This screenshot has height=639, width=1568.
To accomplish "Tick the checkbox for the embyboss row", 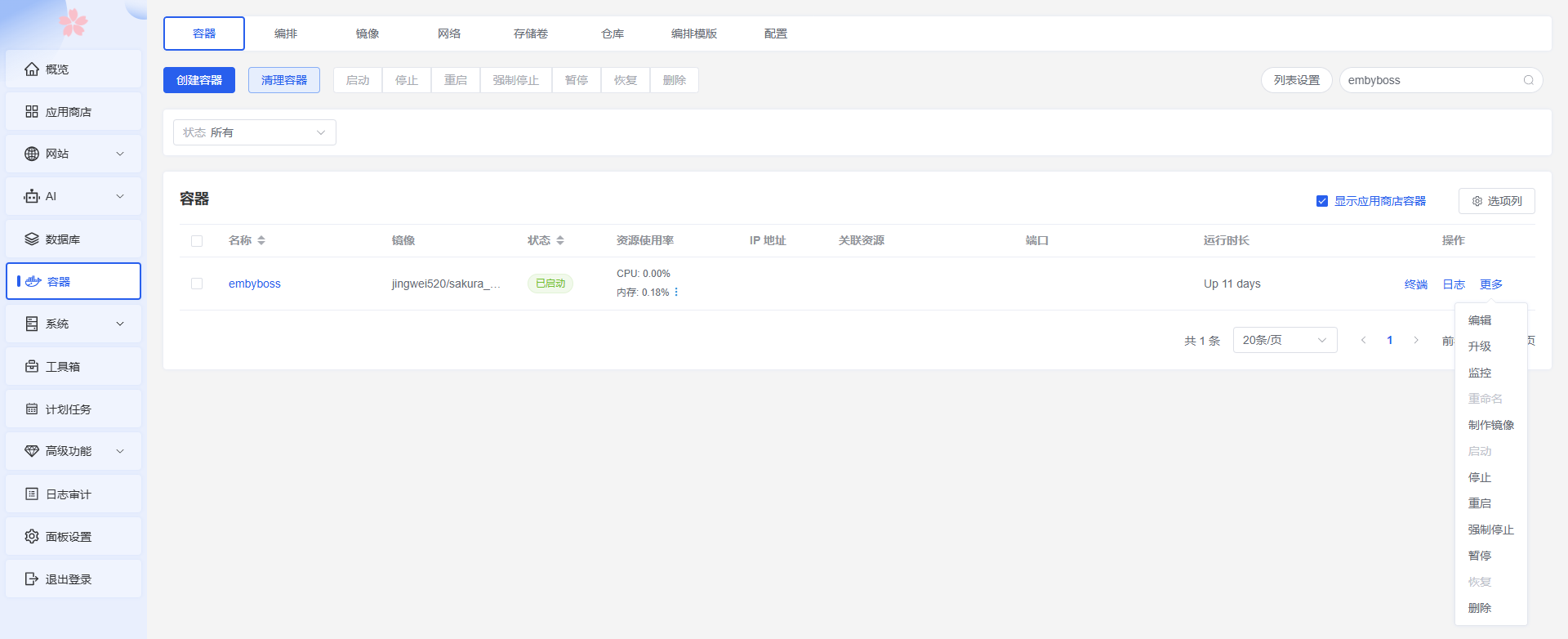I will point(197,284).
